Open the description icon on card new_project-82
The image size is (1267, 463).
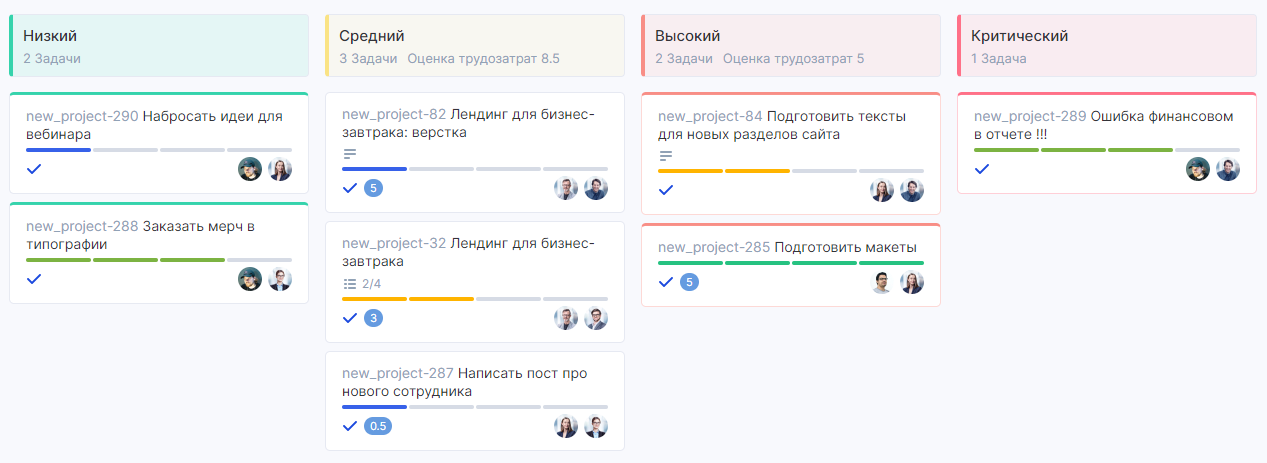(350, 154)
